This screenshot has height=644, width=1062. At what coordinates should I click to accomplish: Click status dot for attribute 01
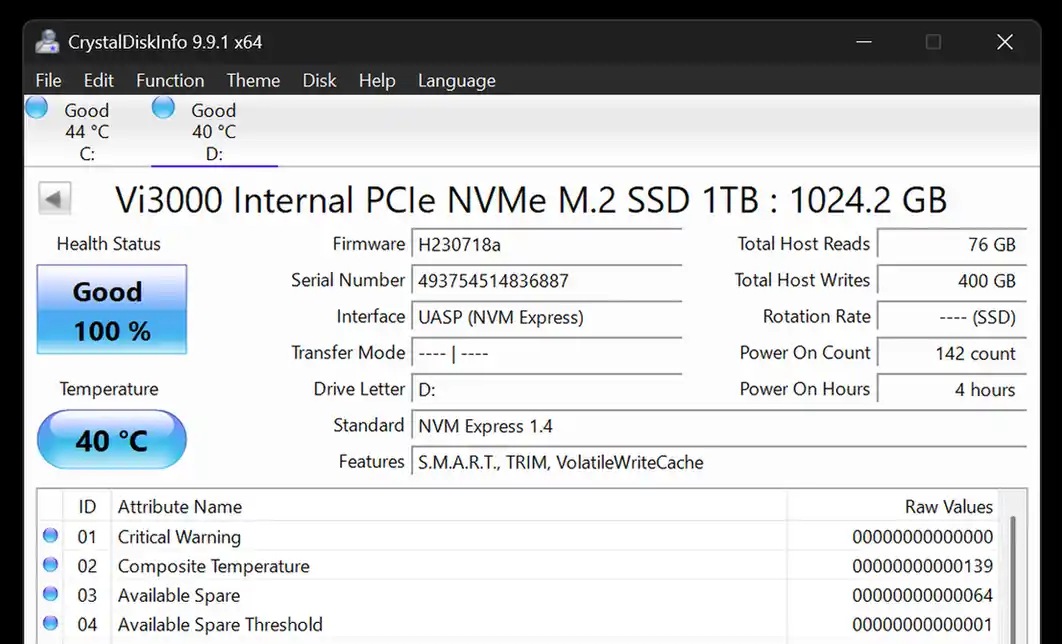click(x=50, y=536)
